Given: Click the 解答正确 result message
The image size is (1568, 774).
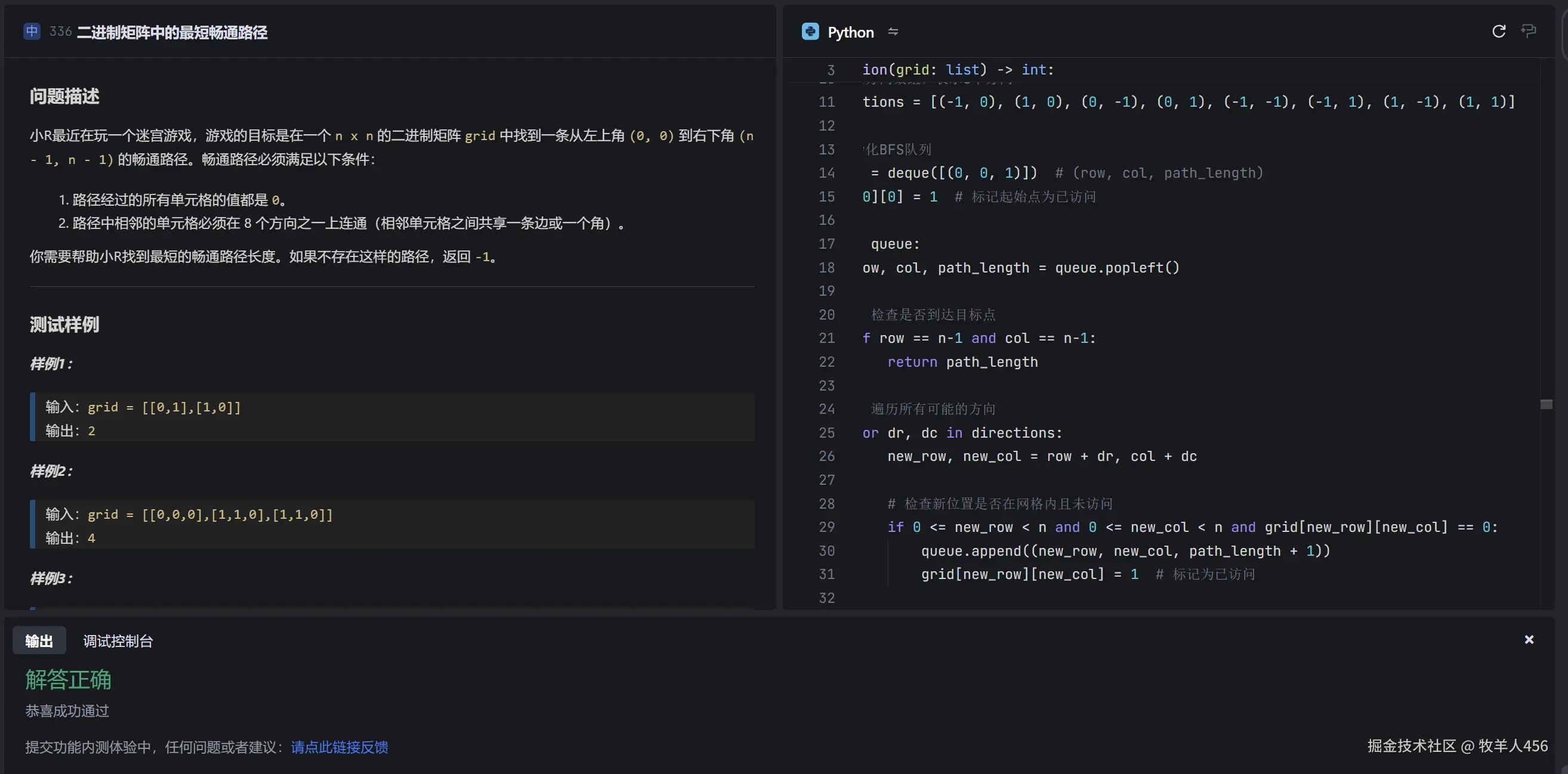Looking at the screenshot, I should (68, 679).
